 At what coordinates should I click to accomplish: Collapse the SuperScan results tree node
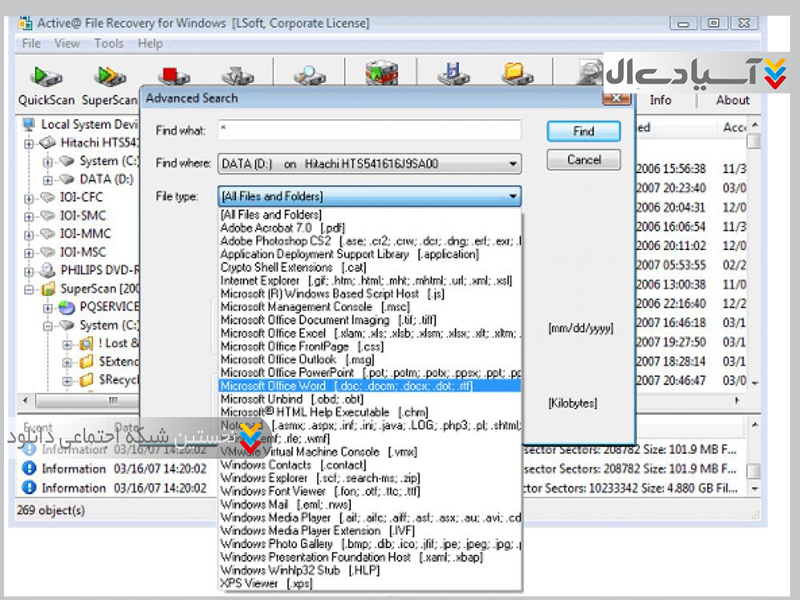click(x=28, y=289)
